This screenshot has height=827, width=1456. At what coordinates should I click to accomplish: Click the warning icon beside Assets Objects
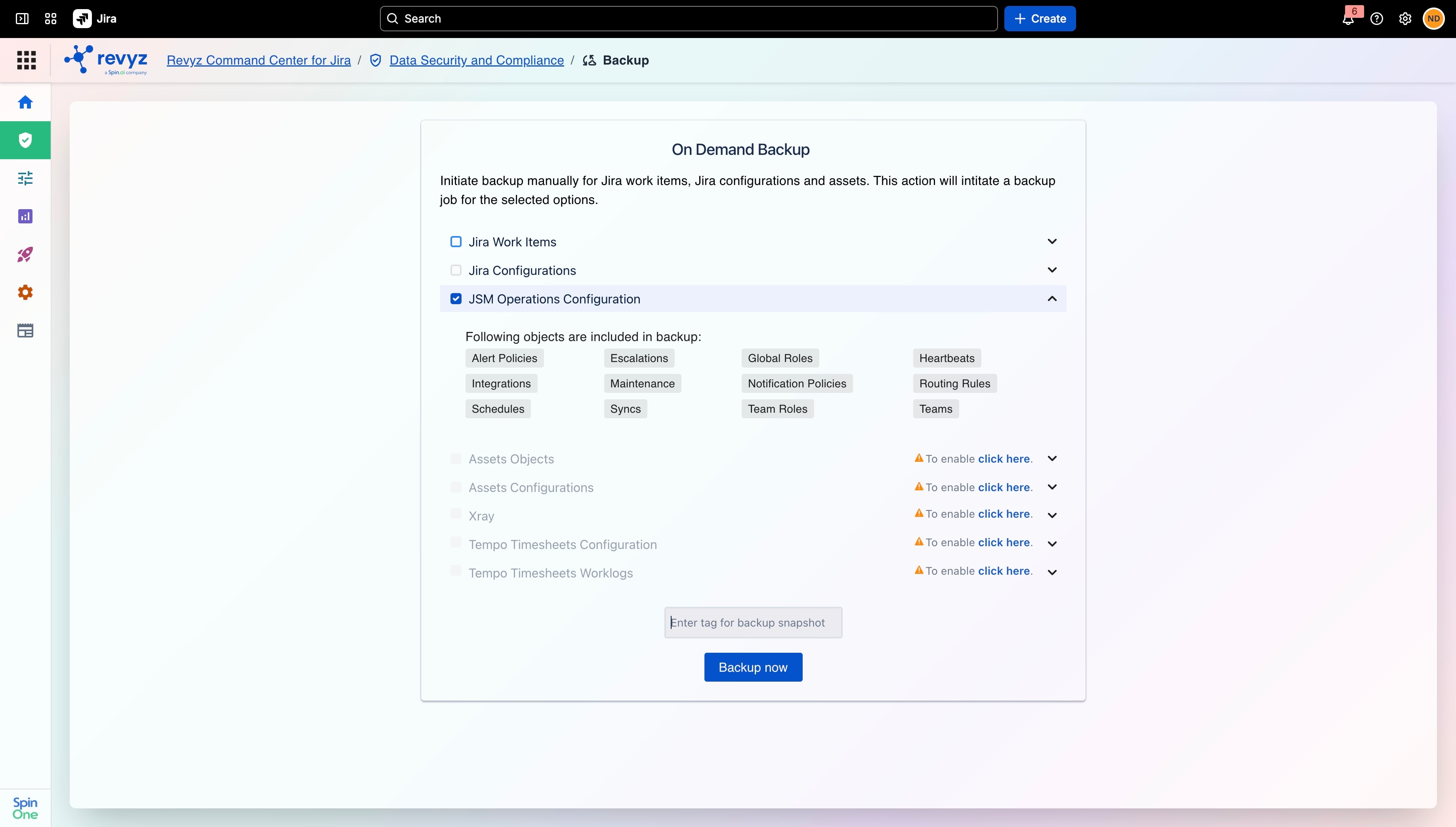919,458
